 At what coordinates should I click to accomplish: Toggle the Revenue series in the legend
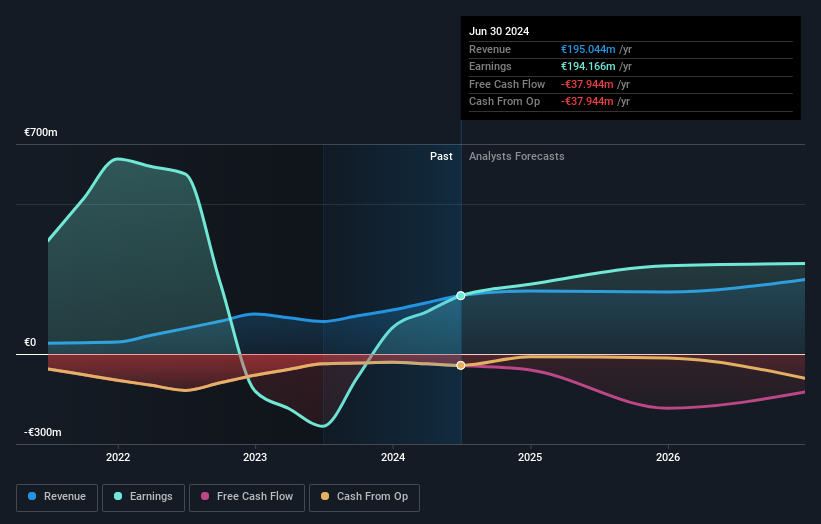pos(57,497)
